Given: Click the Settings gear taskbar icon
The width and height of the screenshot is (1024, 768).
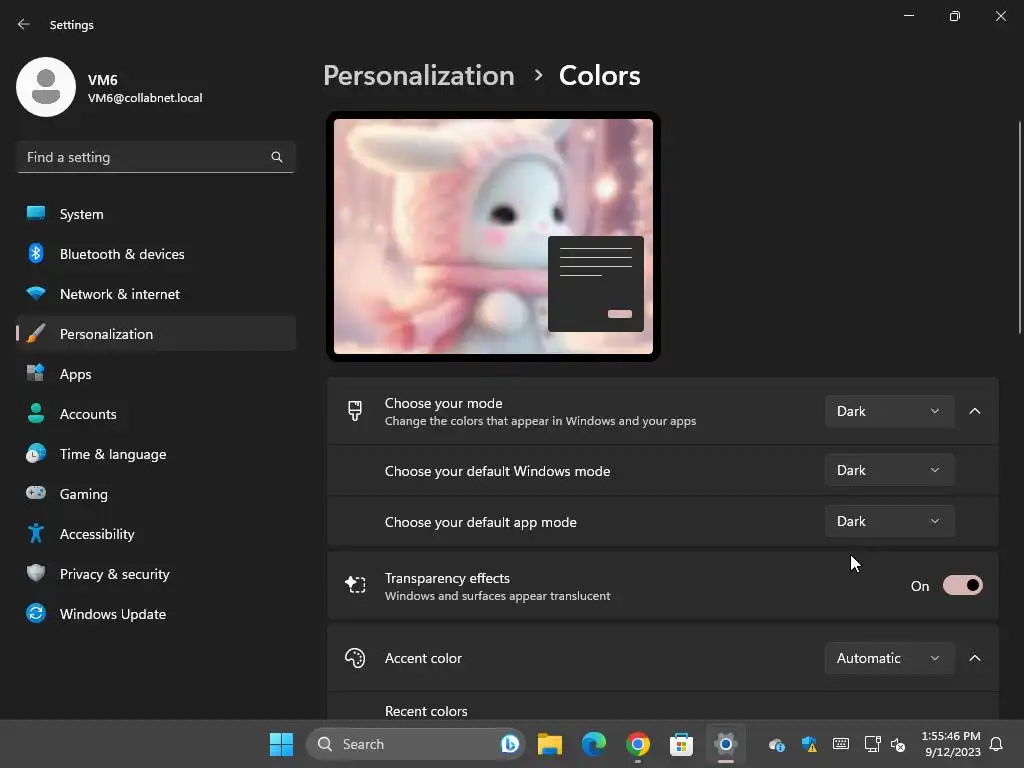Looking at the screenshot, I should pos(726,744).
